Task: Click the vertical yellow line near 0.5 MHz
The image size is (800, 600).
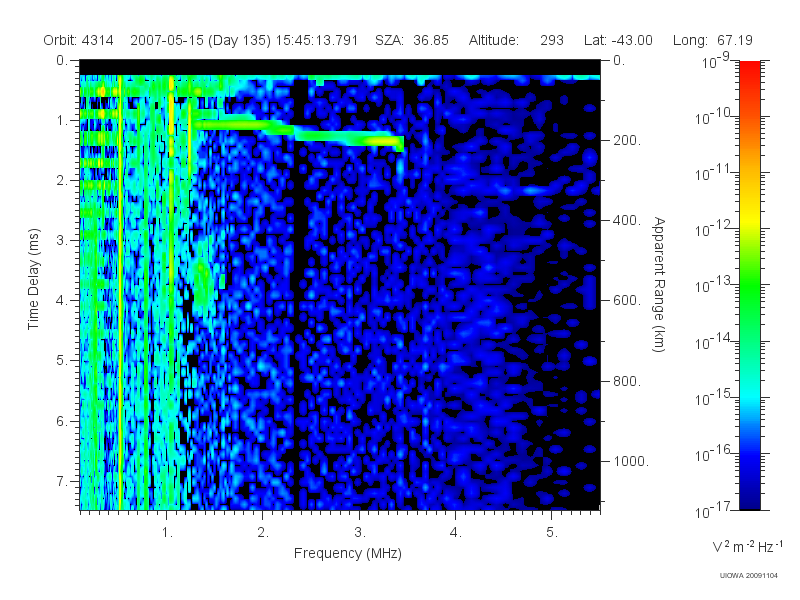Action: pyautogui.click(x=120, y=292)
